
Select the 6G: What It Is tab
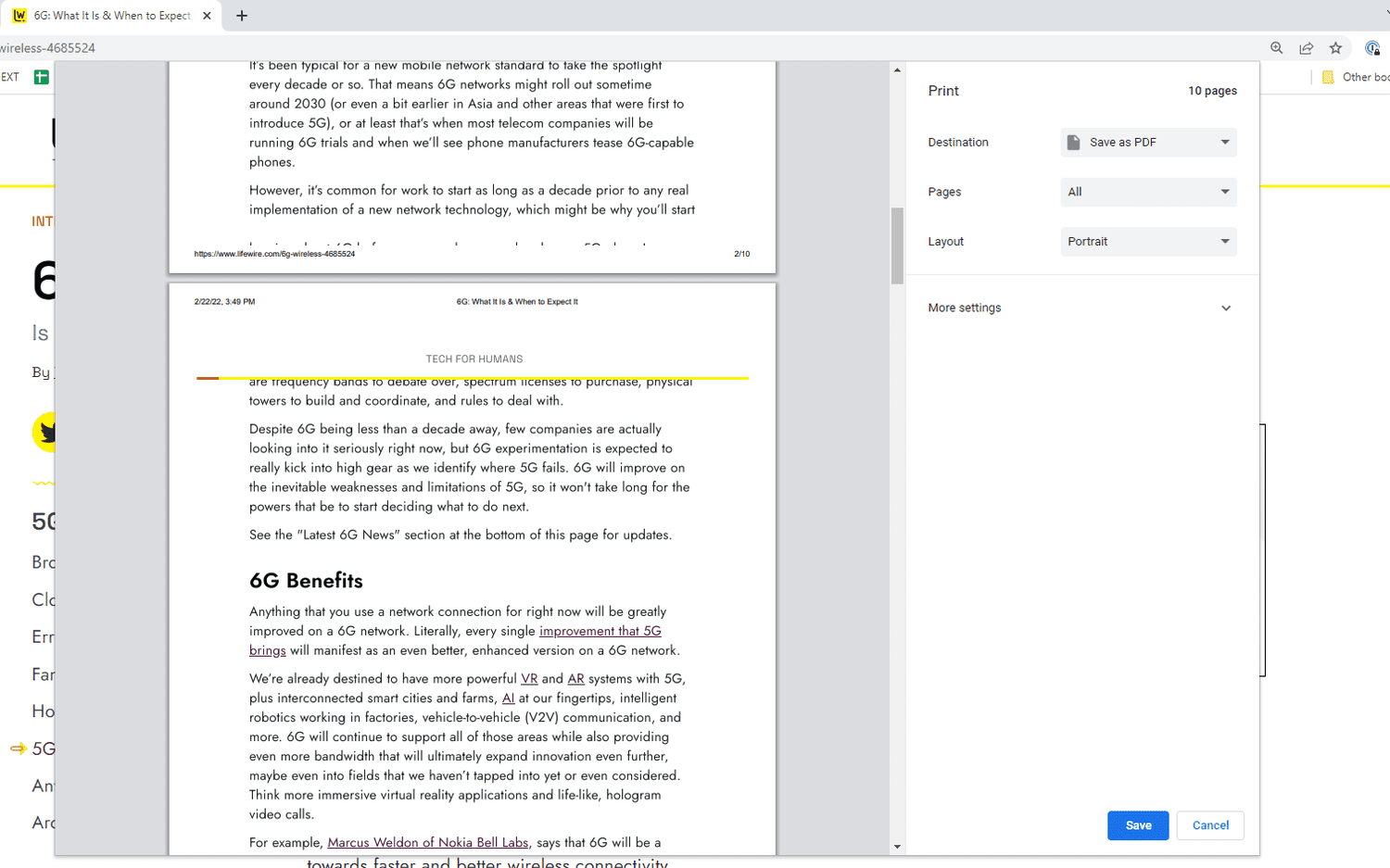[111, 15]
